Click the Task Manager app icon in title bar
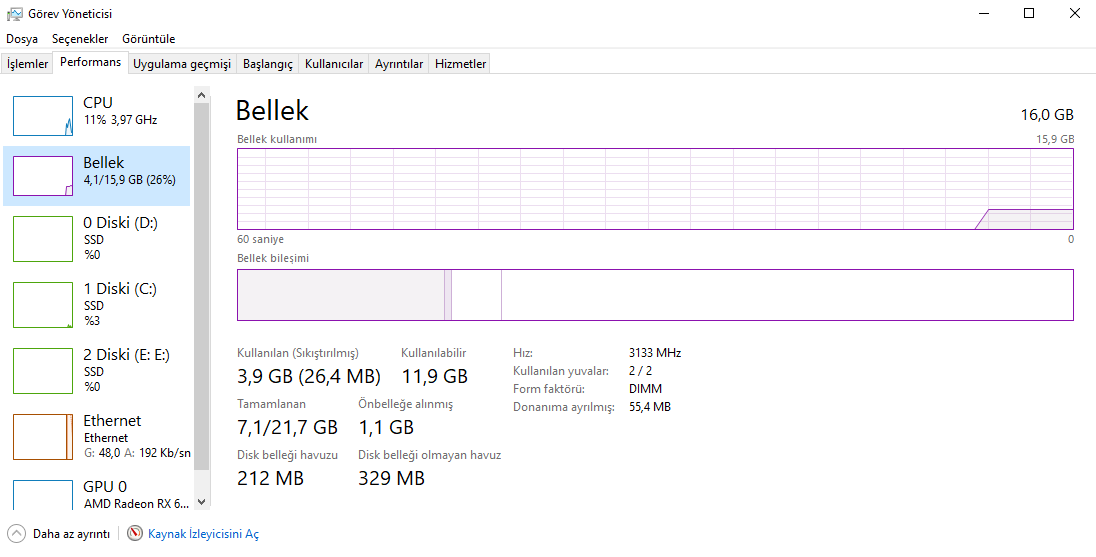Image resolution: width=1096 pixels, height=557 pixels. tap(15, 14)
